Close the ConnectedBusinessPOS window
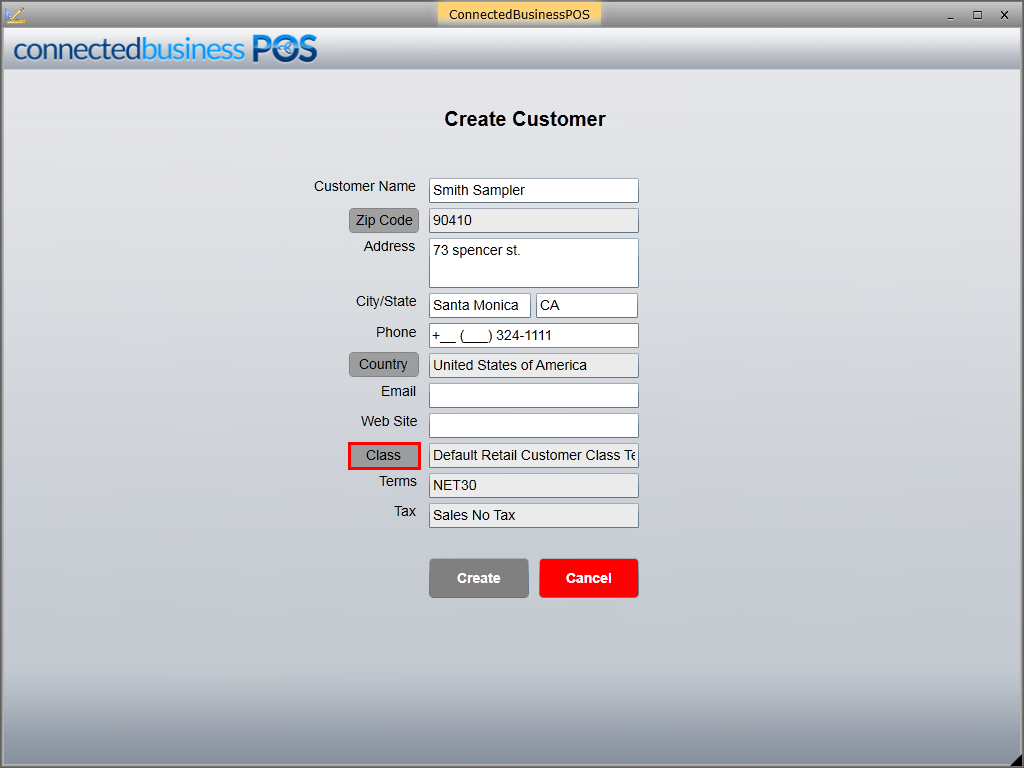 tap(1004, 15)
